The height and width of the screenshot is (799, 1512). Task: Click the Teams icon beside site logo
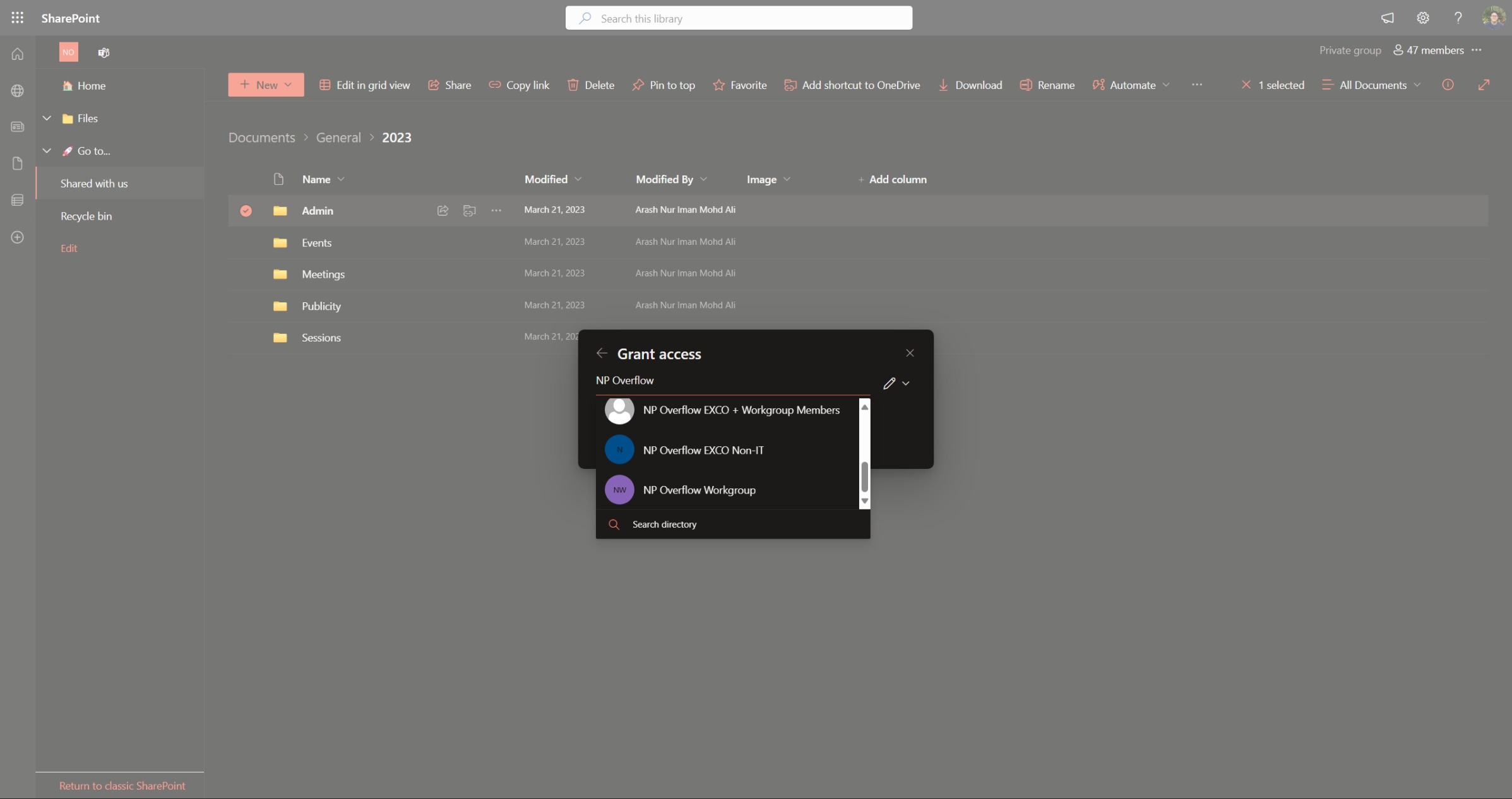104,52
